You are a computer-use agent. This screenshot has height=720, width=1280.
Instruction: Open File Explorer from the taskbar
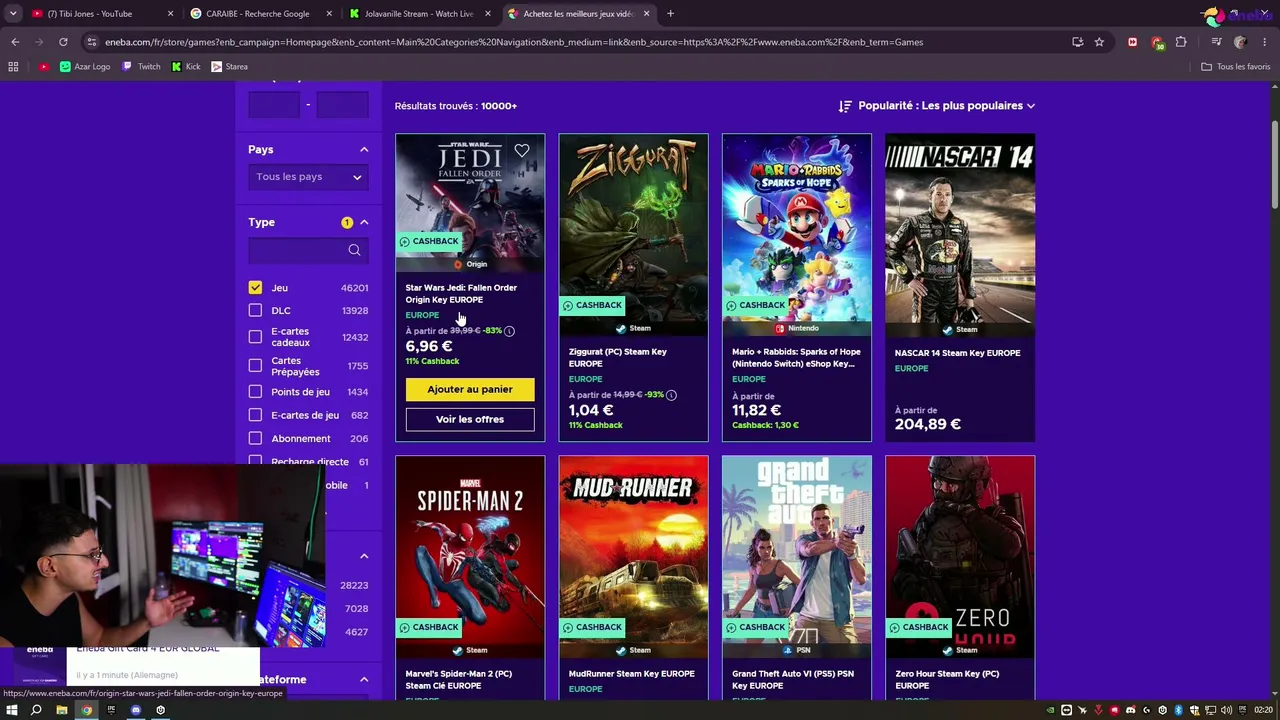click(61, 710)
